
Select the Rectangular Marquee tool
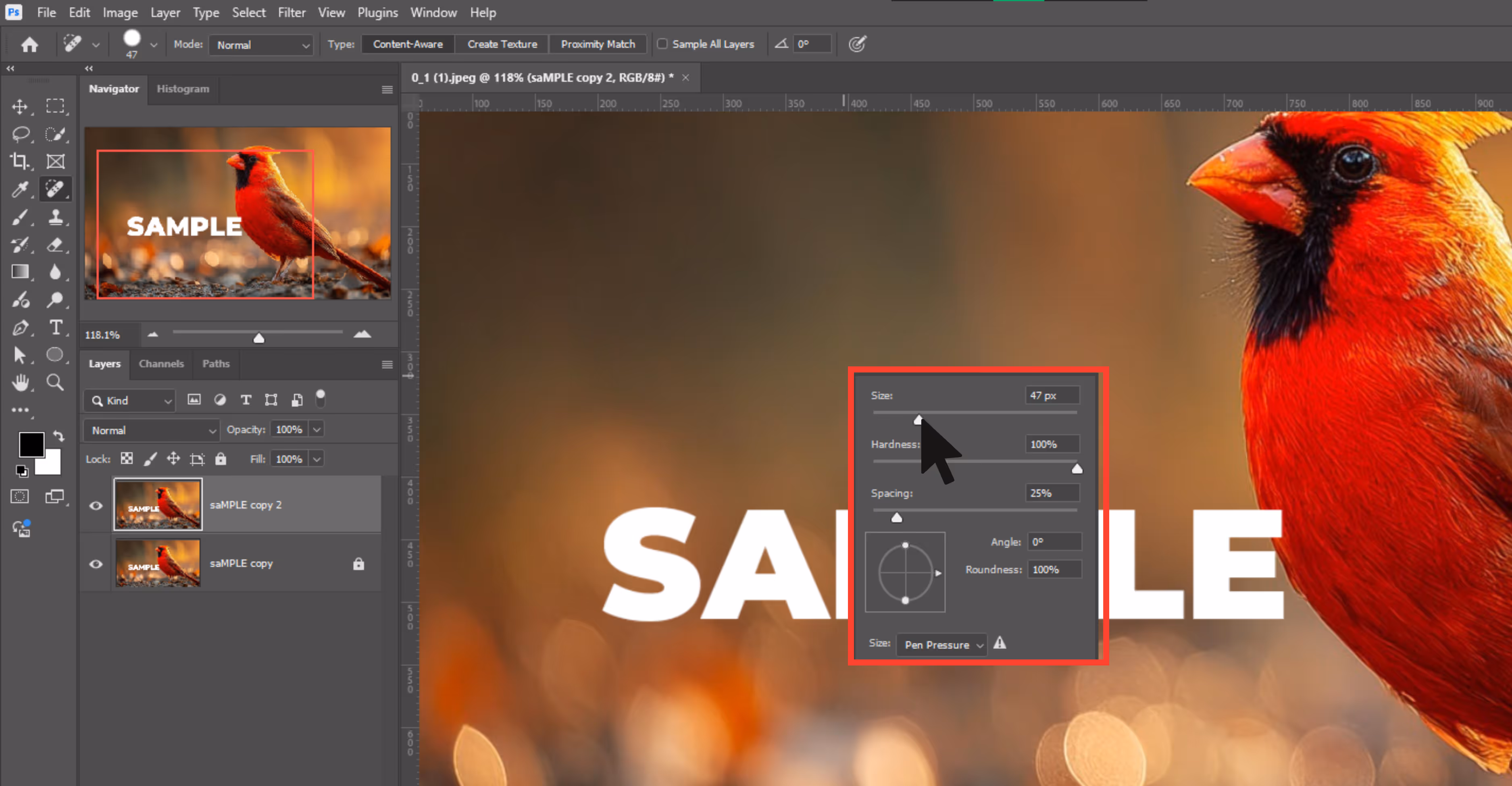click(x=55, y=106)
